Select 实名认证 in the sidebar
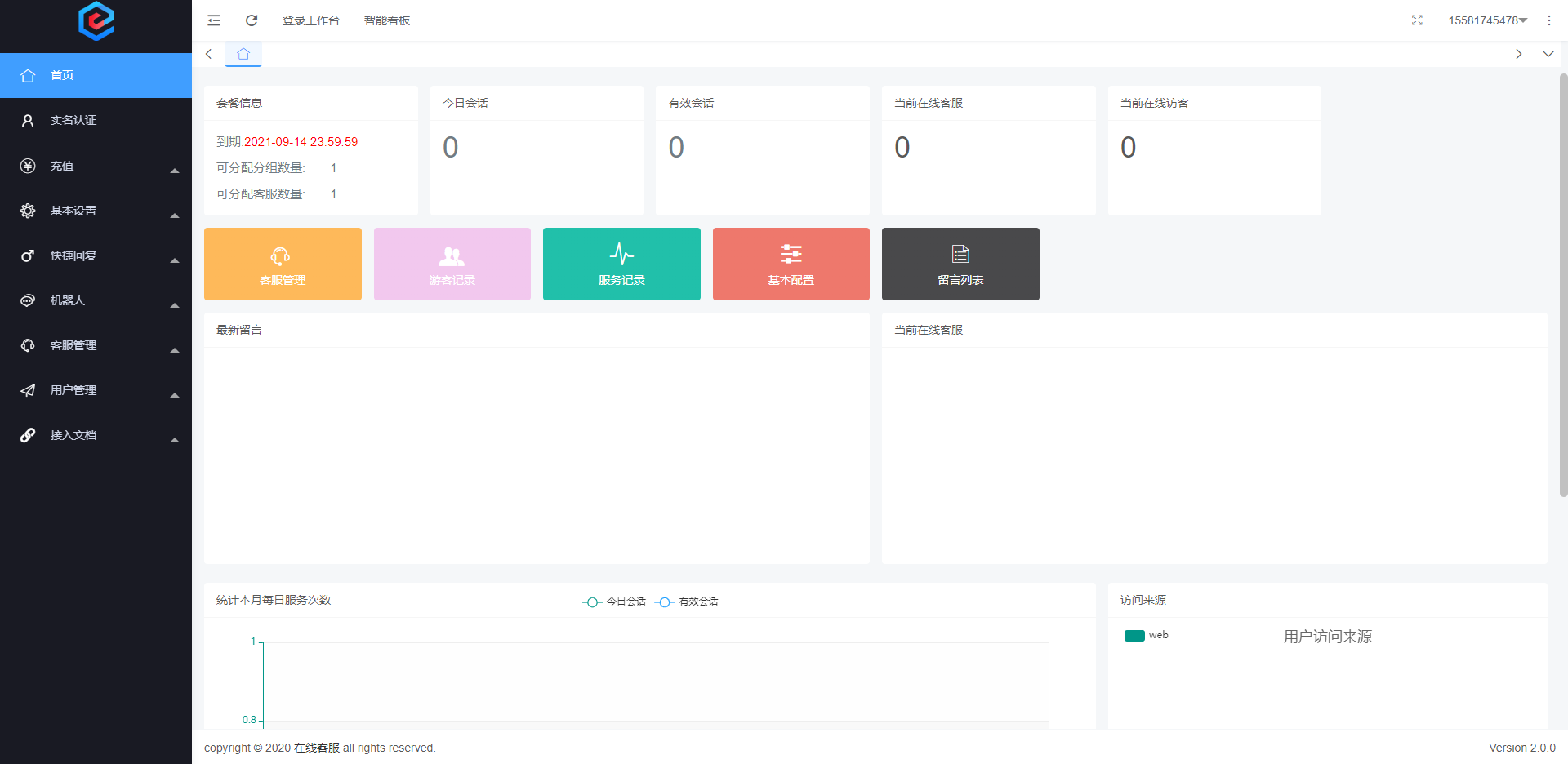 tap(73, 120)
